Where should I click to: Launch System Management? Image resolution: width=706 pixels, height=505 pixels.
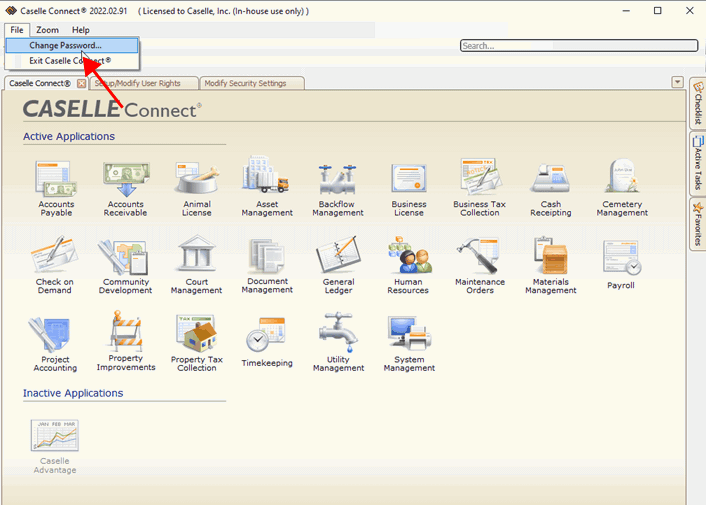click(x=409, y=343)
